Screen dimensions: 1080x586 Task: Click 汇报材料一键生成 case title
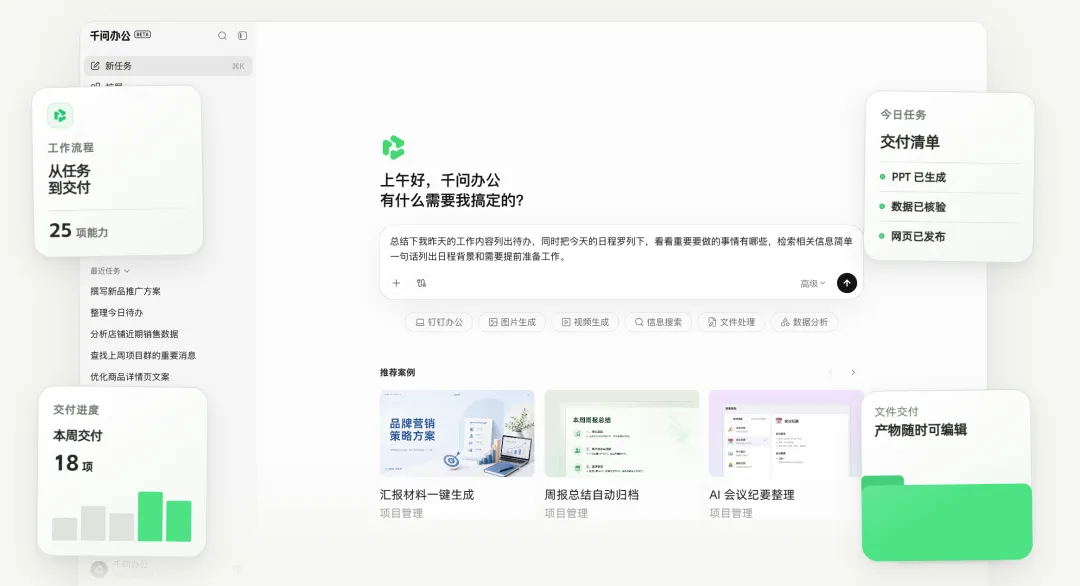427,495
